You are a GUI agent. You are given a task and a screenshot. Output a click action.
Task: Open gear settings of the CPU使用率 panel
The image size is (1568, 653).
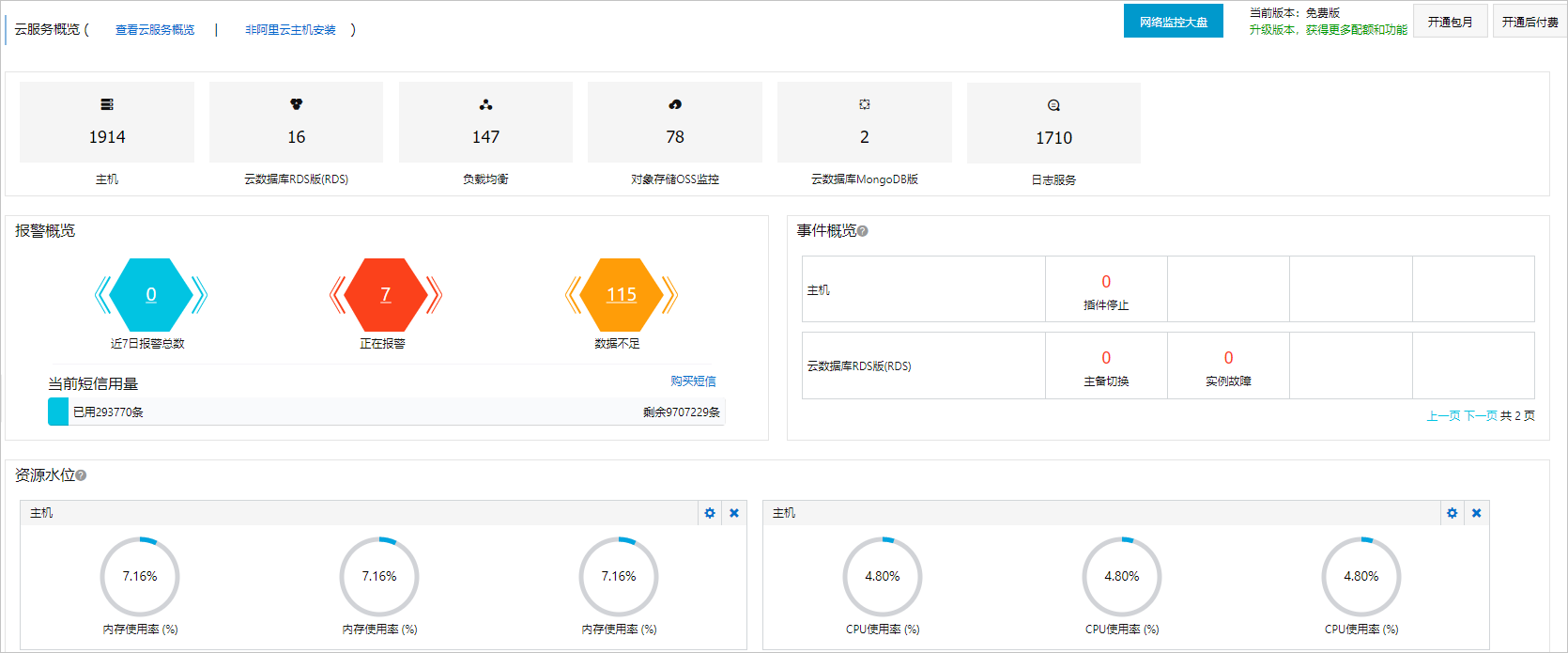1453,513
